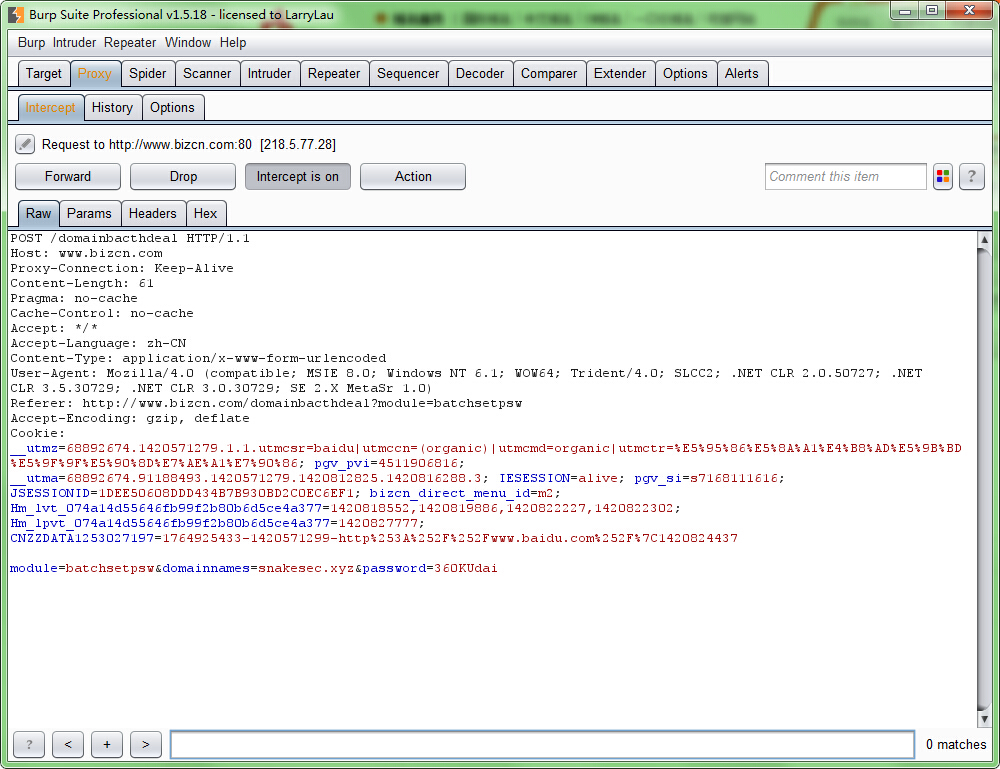Click the Content-Length: 61 header
The image size is (1000, 769).
pyautogui.click(x=82, y=283)
